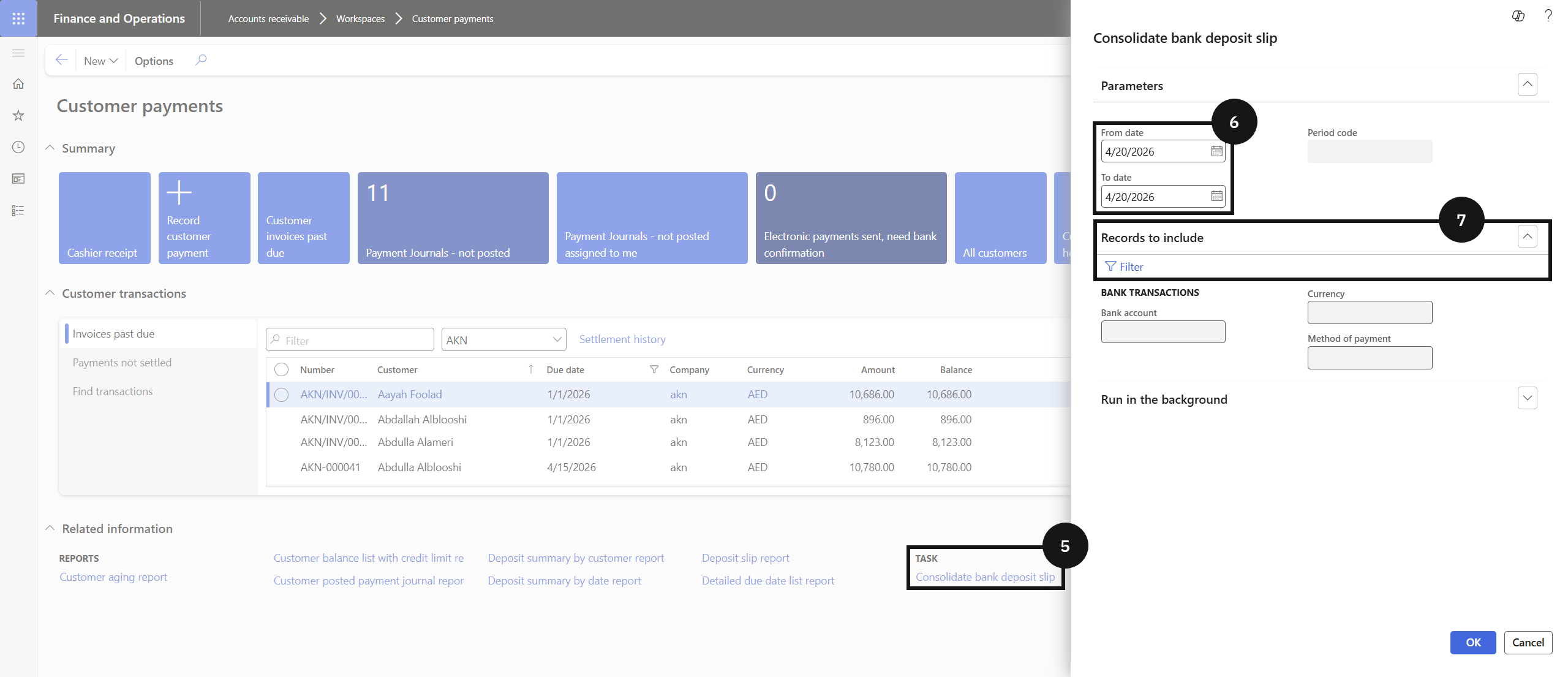The width and height of the screenshot is (1568, 677).
Task: Click the Balance column header
Action: 956,369
